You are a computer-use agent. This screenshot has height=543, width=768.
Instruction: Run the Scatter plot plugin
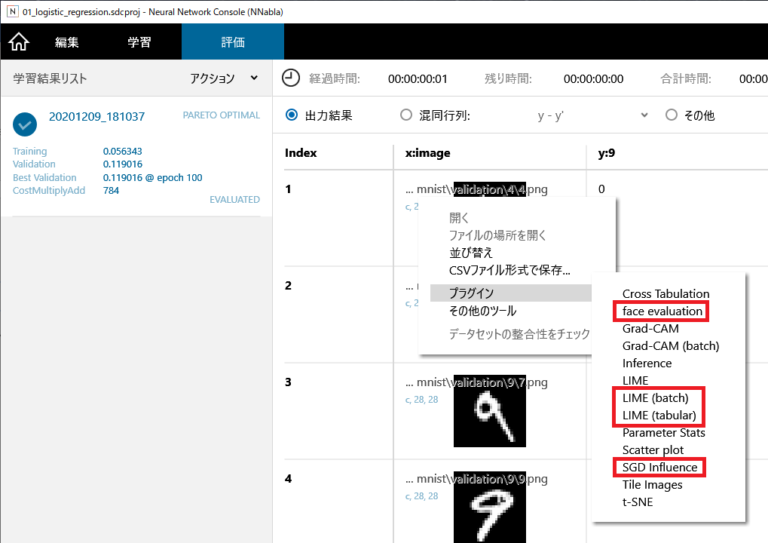point(653,450)
